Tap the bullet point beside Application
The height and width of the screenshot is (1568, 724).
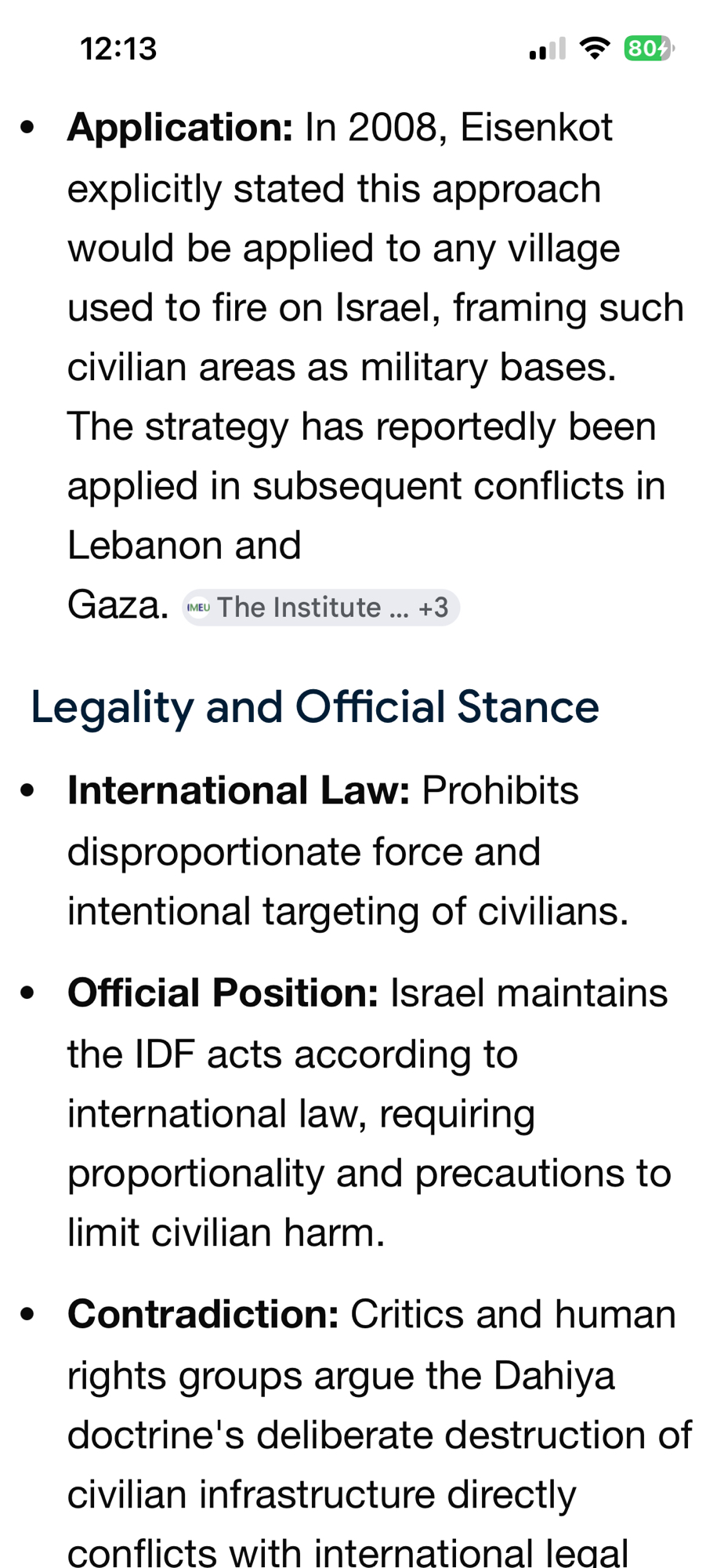(x=28, y=128)
